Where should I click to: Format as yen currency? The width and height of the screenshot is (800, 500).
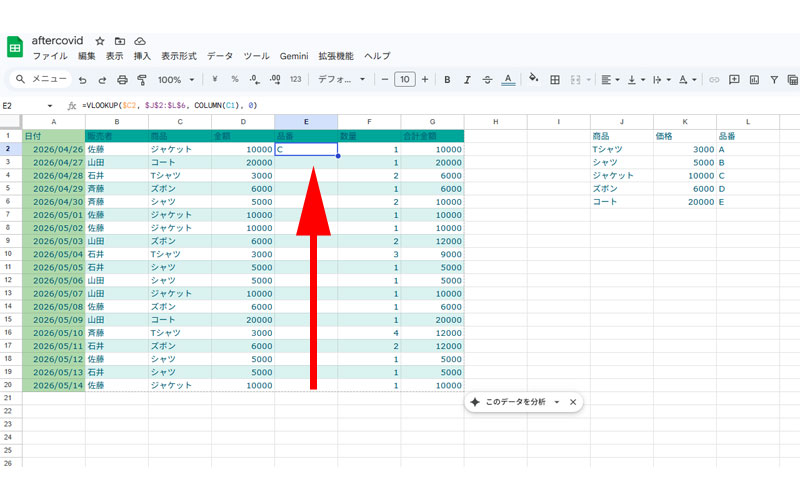[x=215, y=79]
